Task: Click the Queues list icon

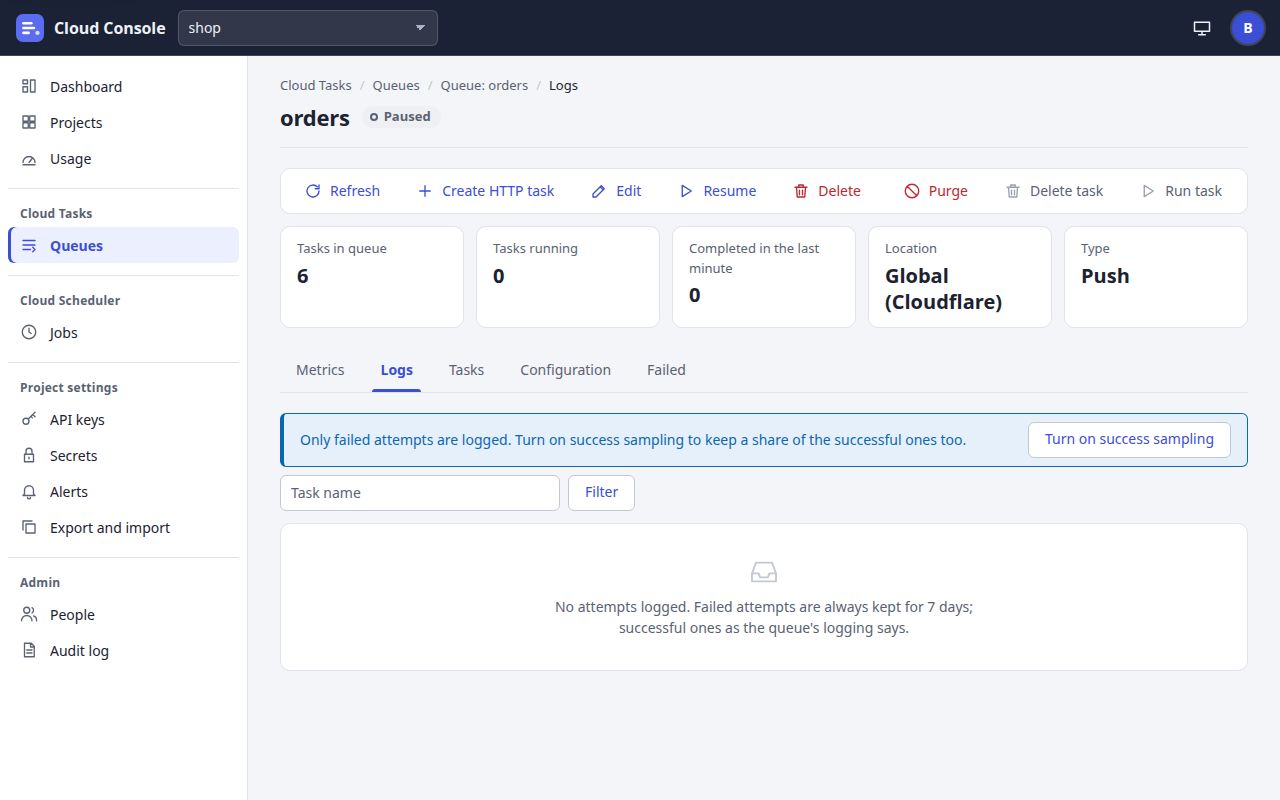Action: (29, 246)
